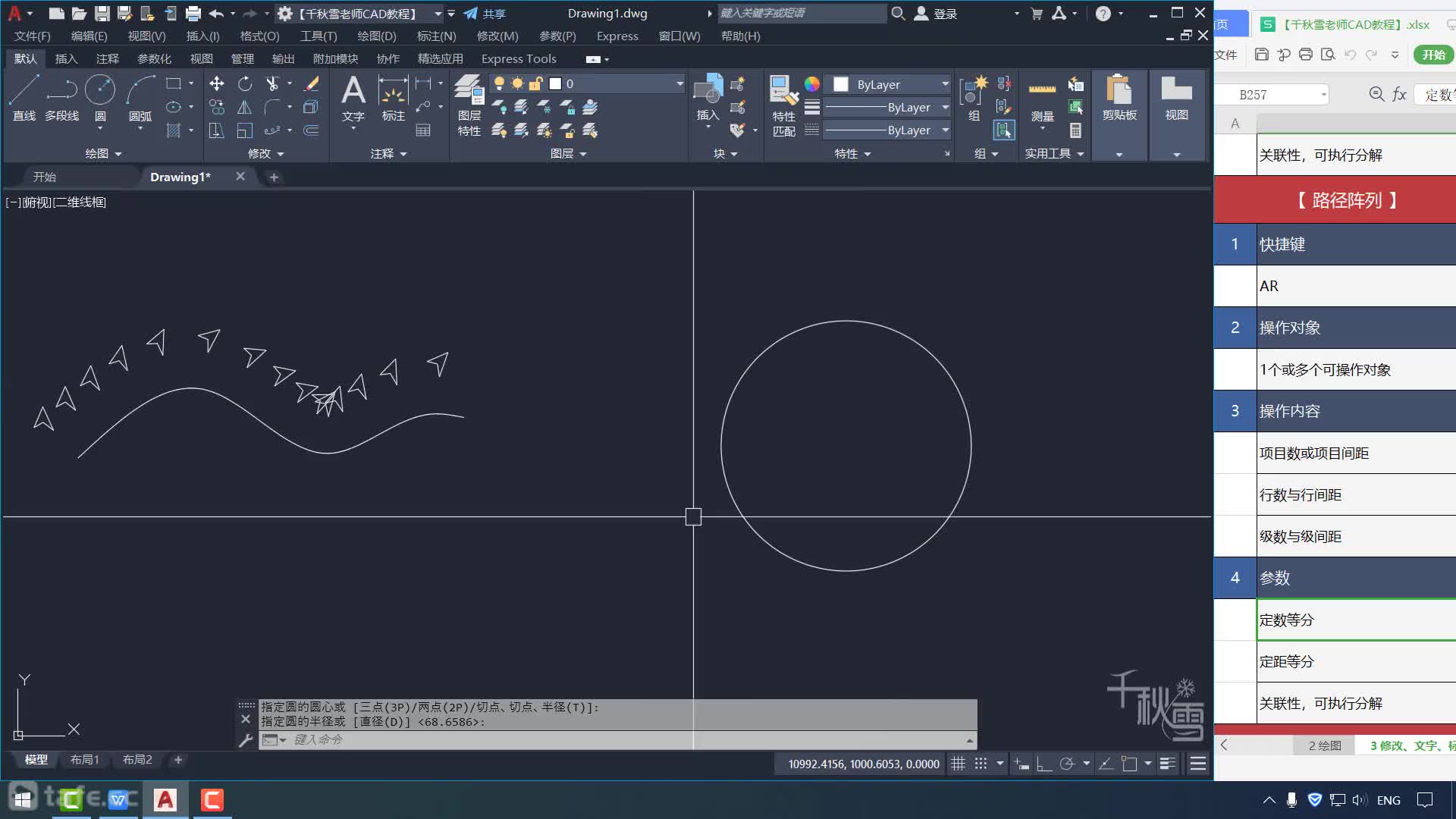Image resolution: width=1456 pixels, height=819 pixels.
Task: Click 特性匹配 (Match Properties) icon
Action: [784, 106]
